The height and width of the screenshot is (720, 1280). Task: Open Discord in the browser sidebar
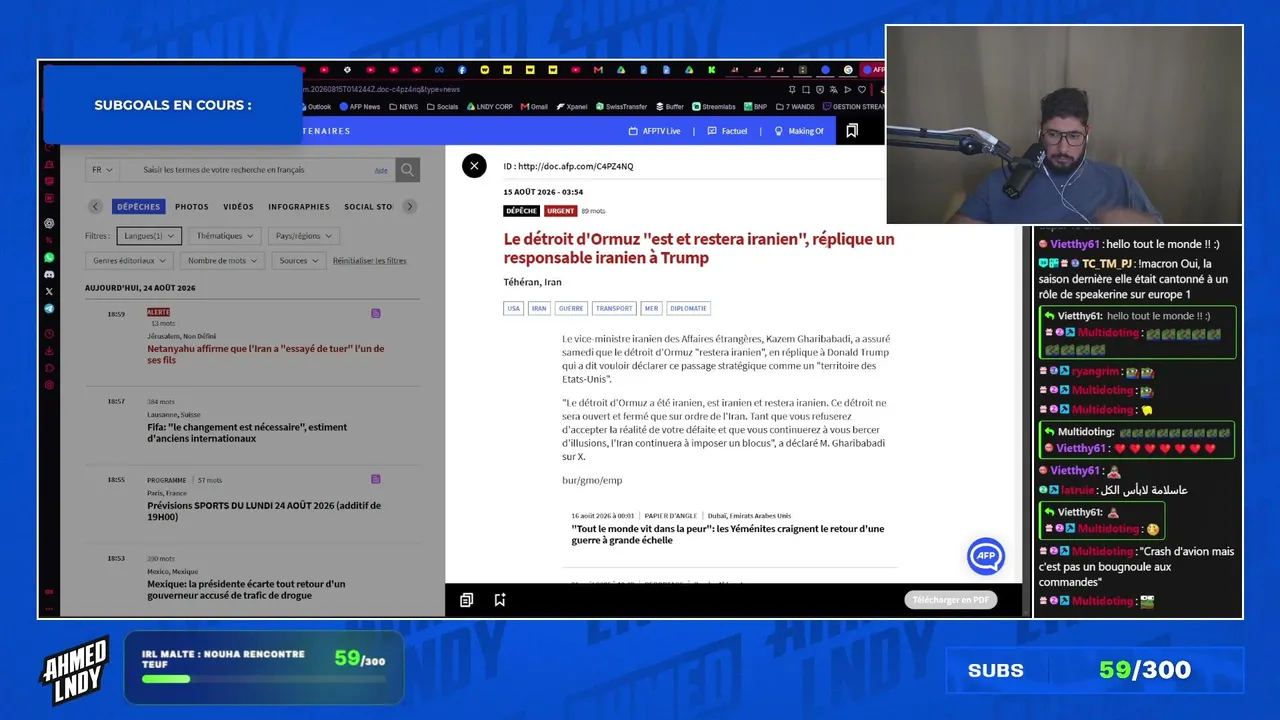[x=49, y=274]
